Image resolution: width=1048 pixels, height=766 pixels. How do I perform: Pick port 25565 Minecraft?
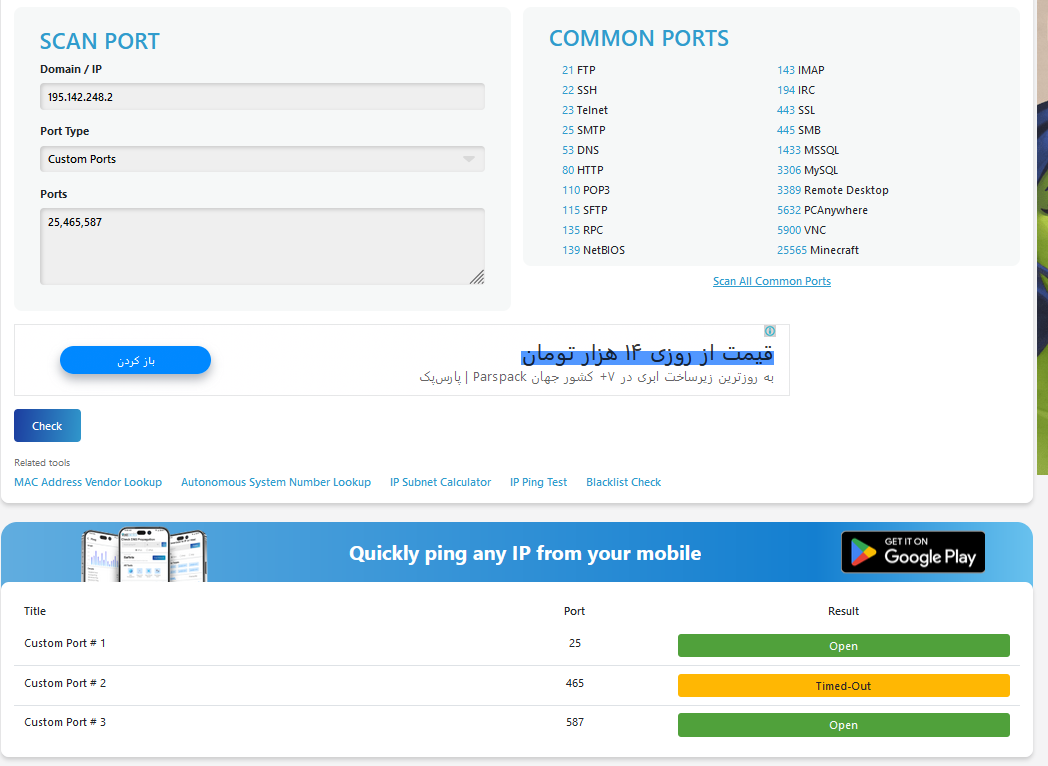[817, 251]
